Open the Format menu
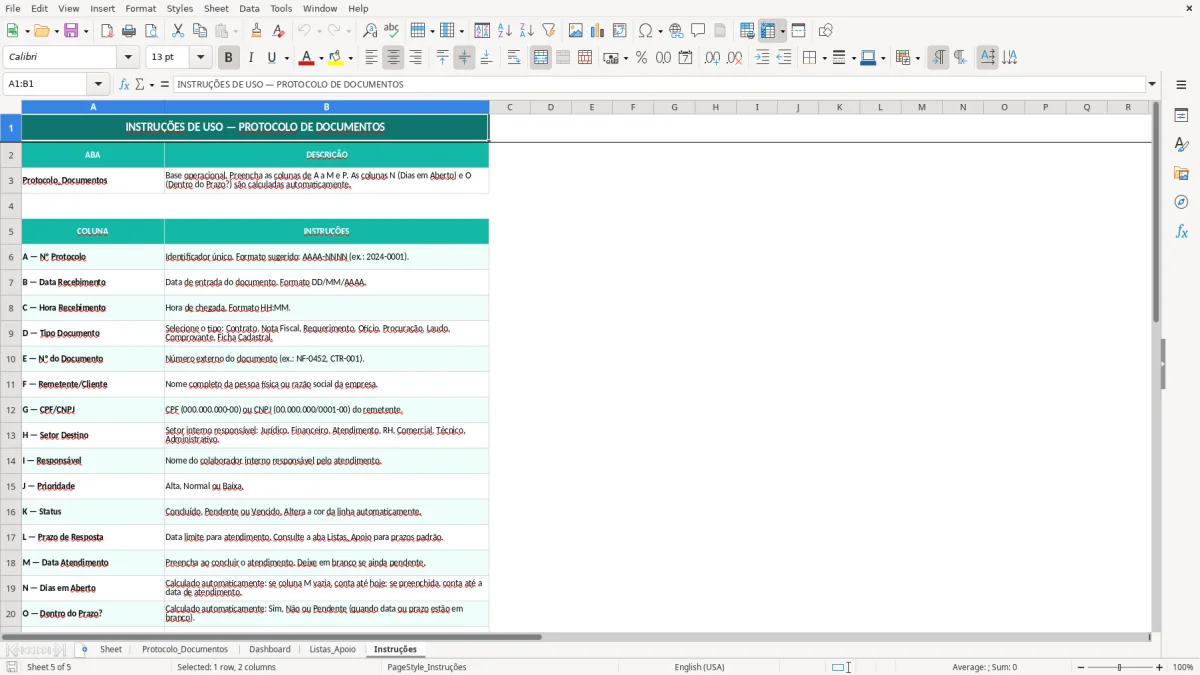This screenshot has height=675, width=1200. [140, 8]
